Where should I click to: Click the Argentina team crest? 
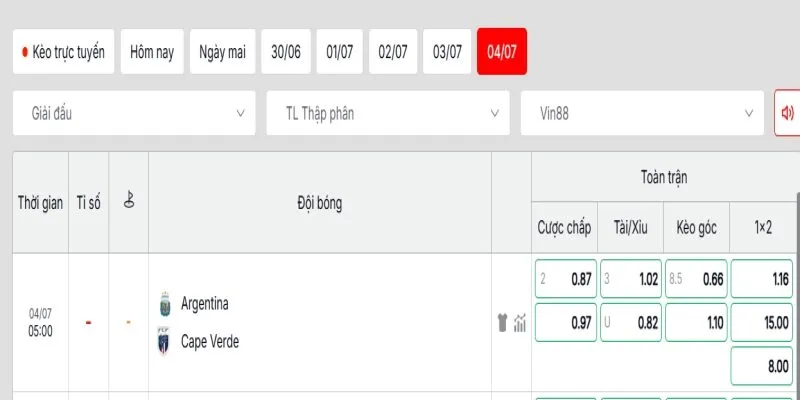click(165, 304)
